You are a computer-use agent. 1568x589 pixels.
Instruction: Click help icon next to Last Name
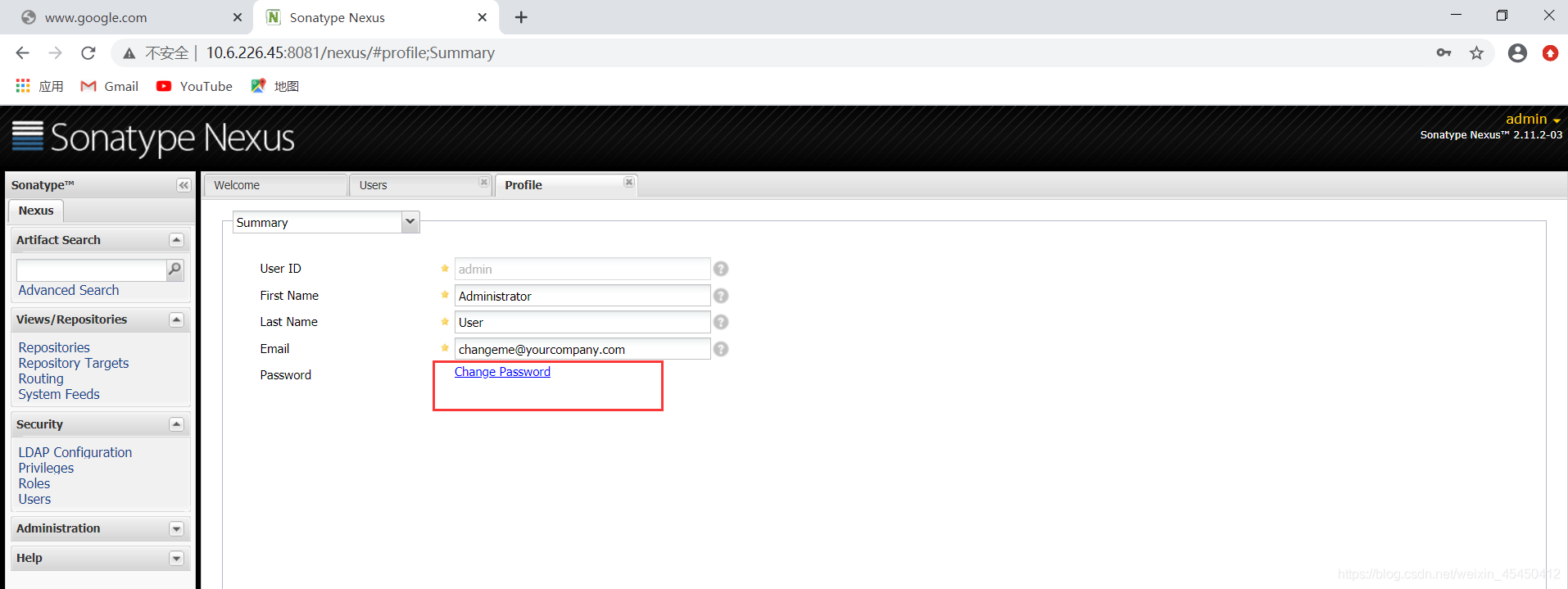click(721, 322)
